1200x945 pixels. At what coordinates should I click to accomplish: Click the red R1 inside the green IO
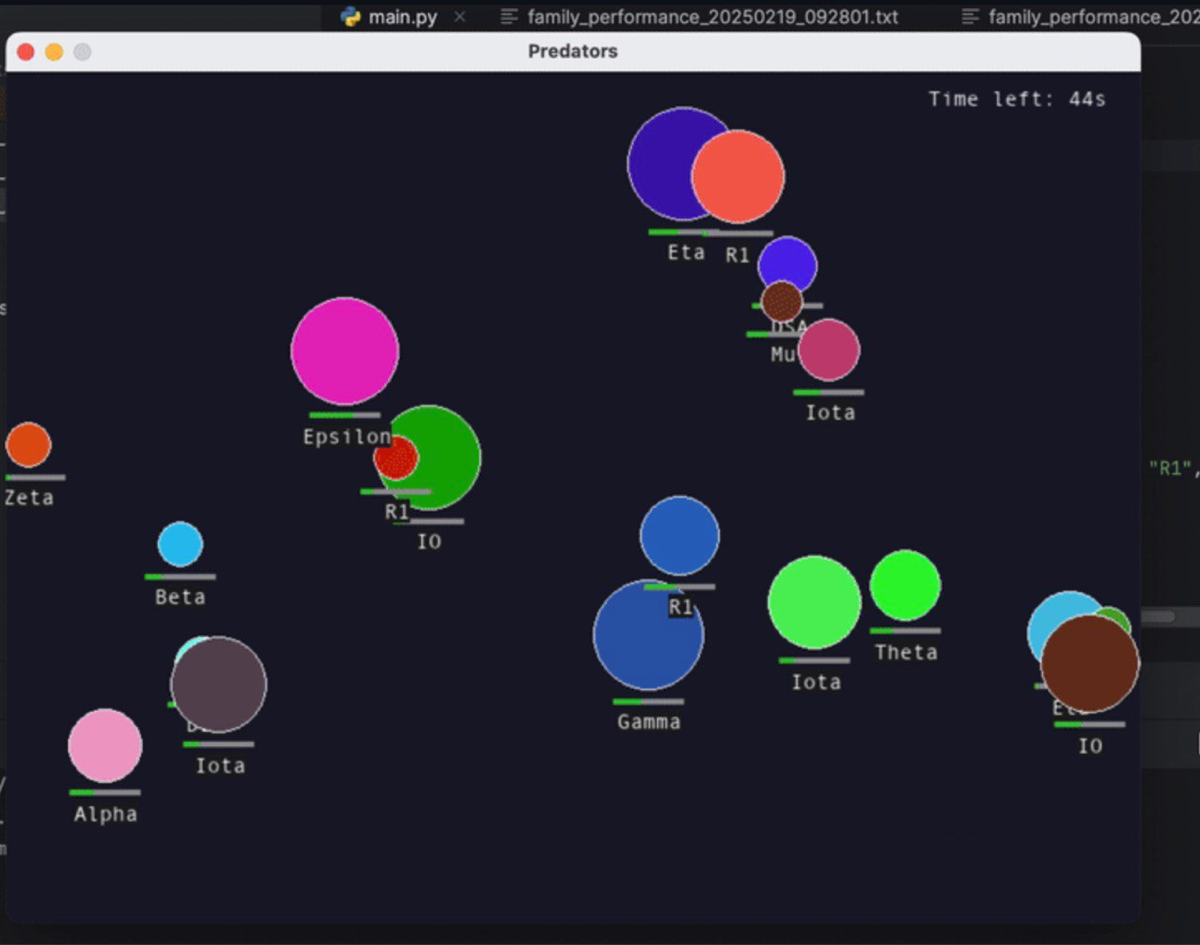coord(397,459)
